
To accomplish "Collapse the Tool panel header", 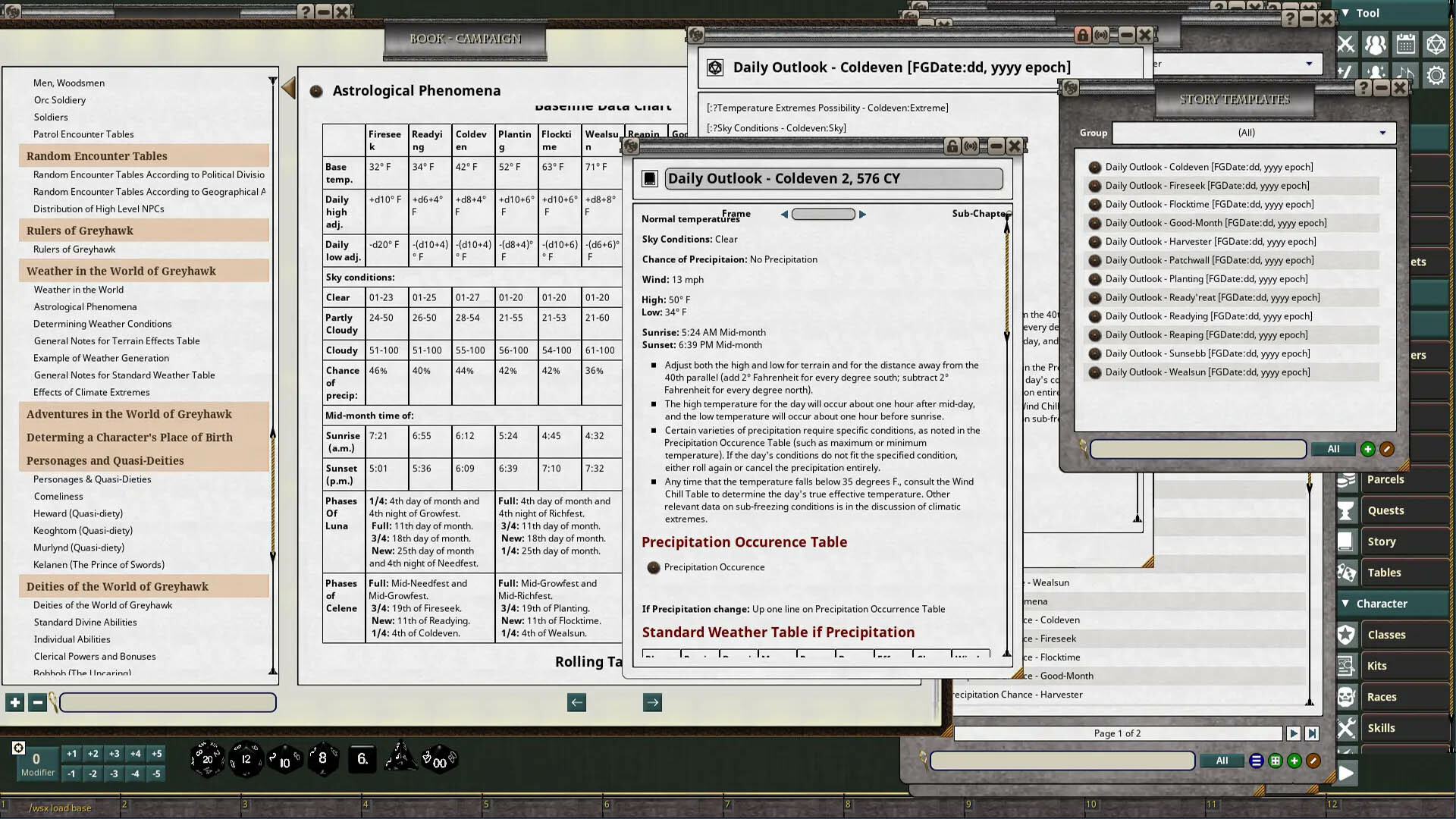I will click(x=1345, y=12).
